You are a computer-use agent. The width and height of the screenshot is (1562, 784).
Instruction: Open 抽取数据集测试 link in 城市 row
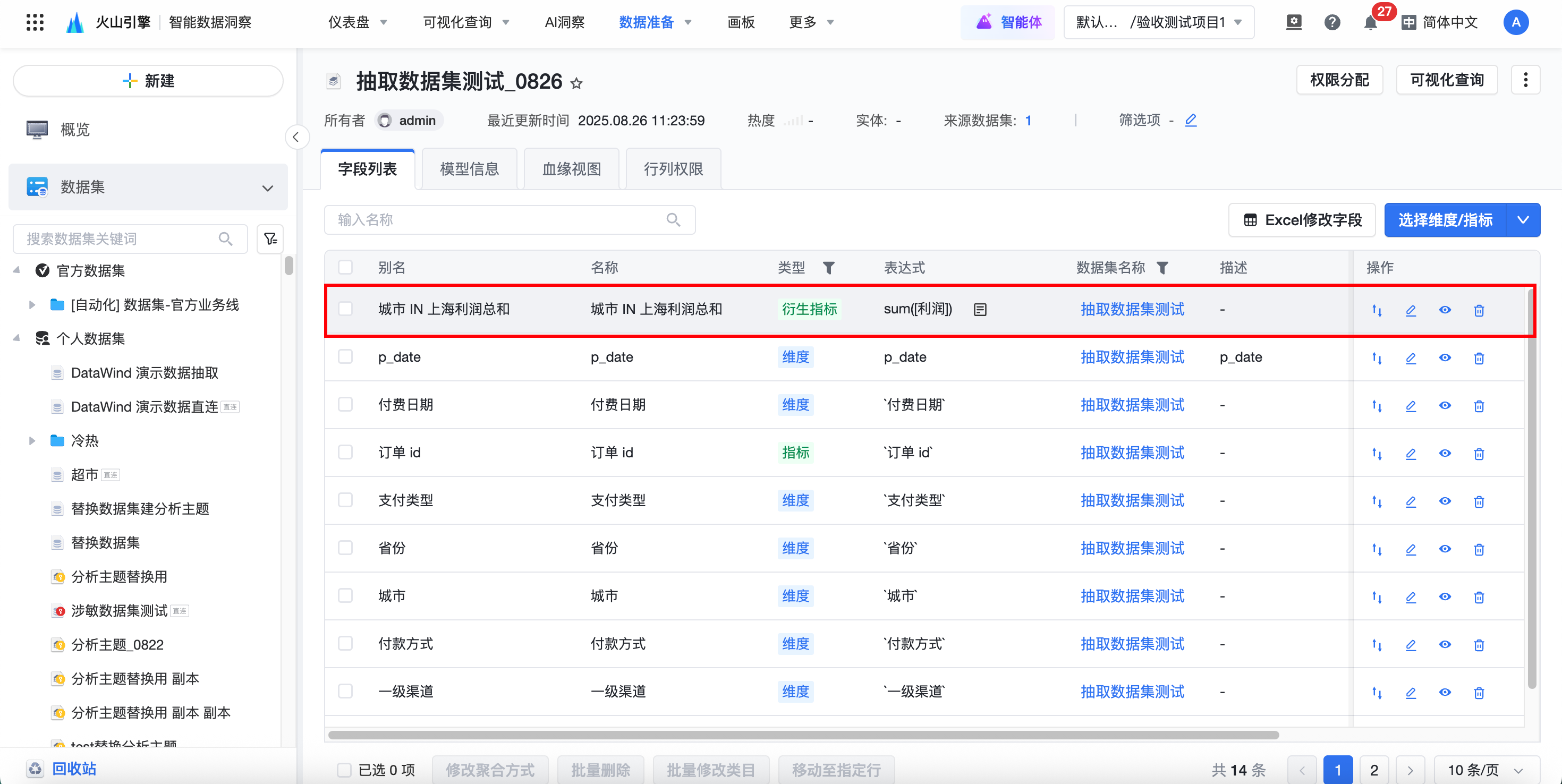[1132, 596]
